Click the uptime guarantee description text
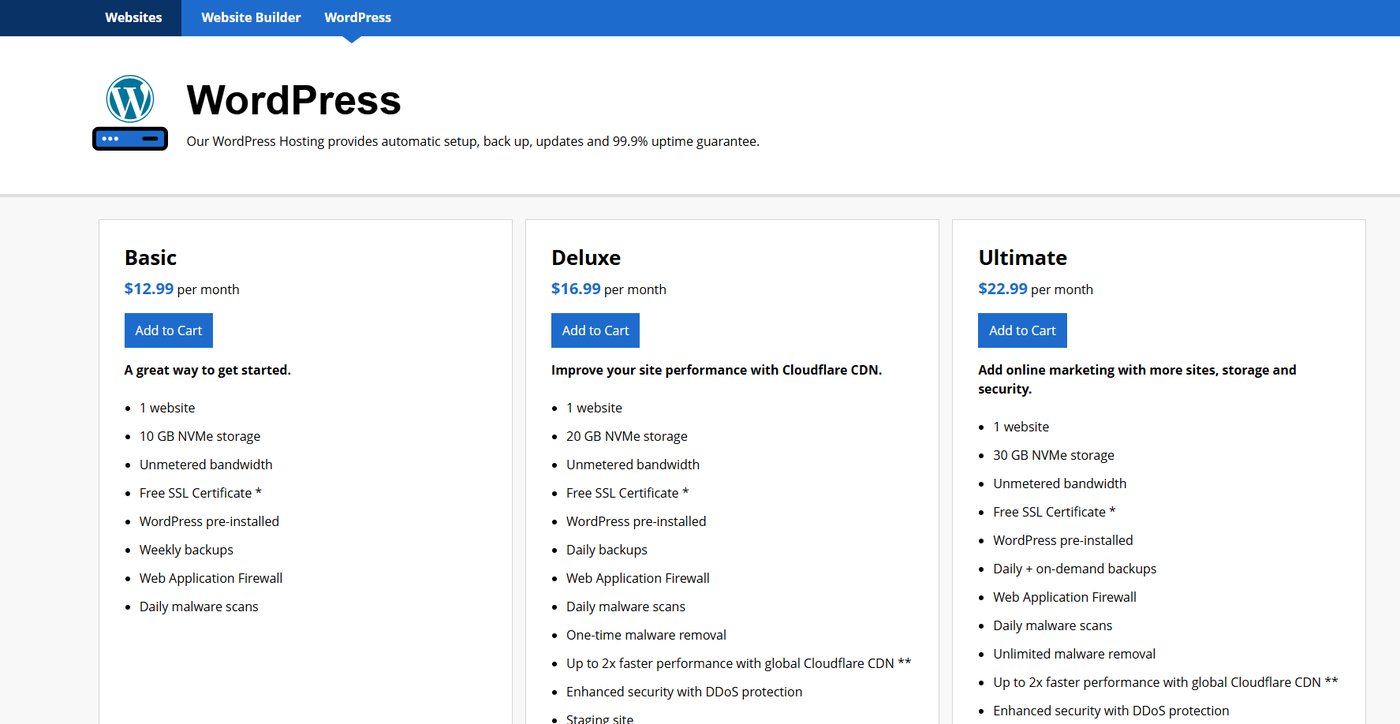 473,142
